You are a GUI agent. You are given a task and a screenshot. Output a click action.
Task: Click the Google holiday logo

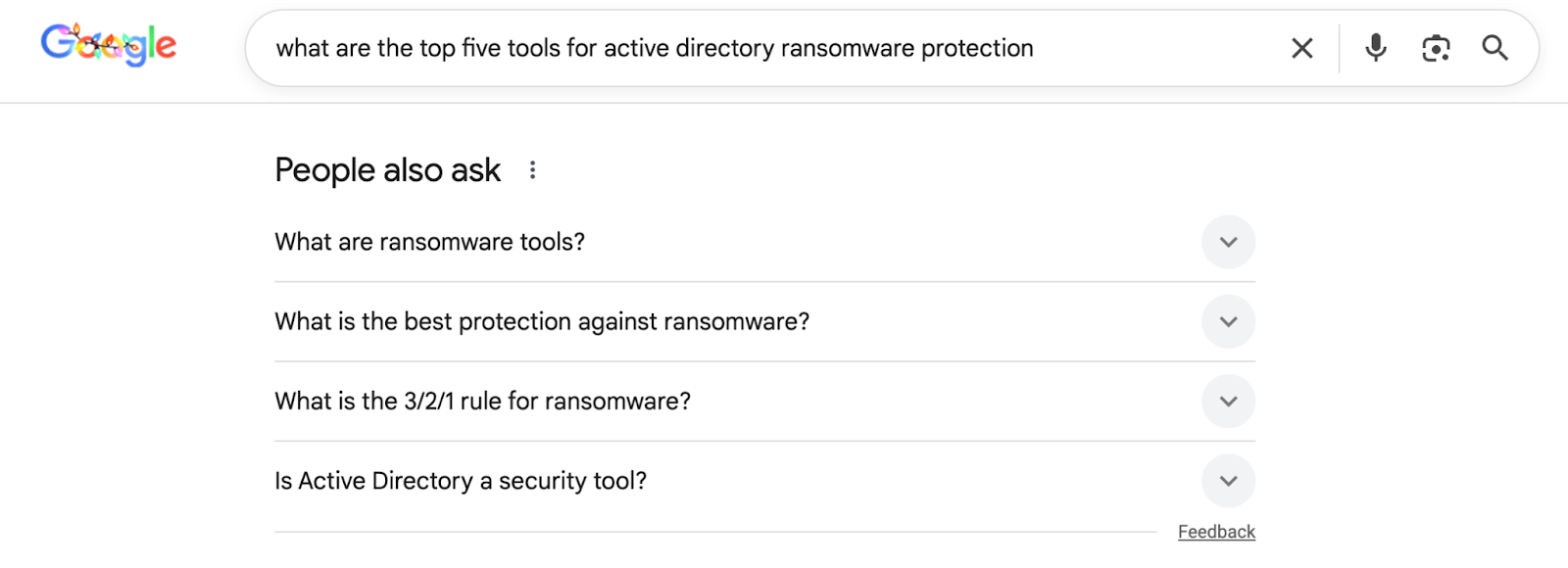pos(108,45)
